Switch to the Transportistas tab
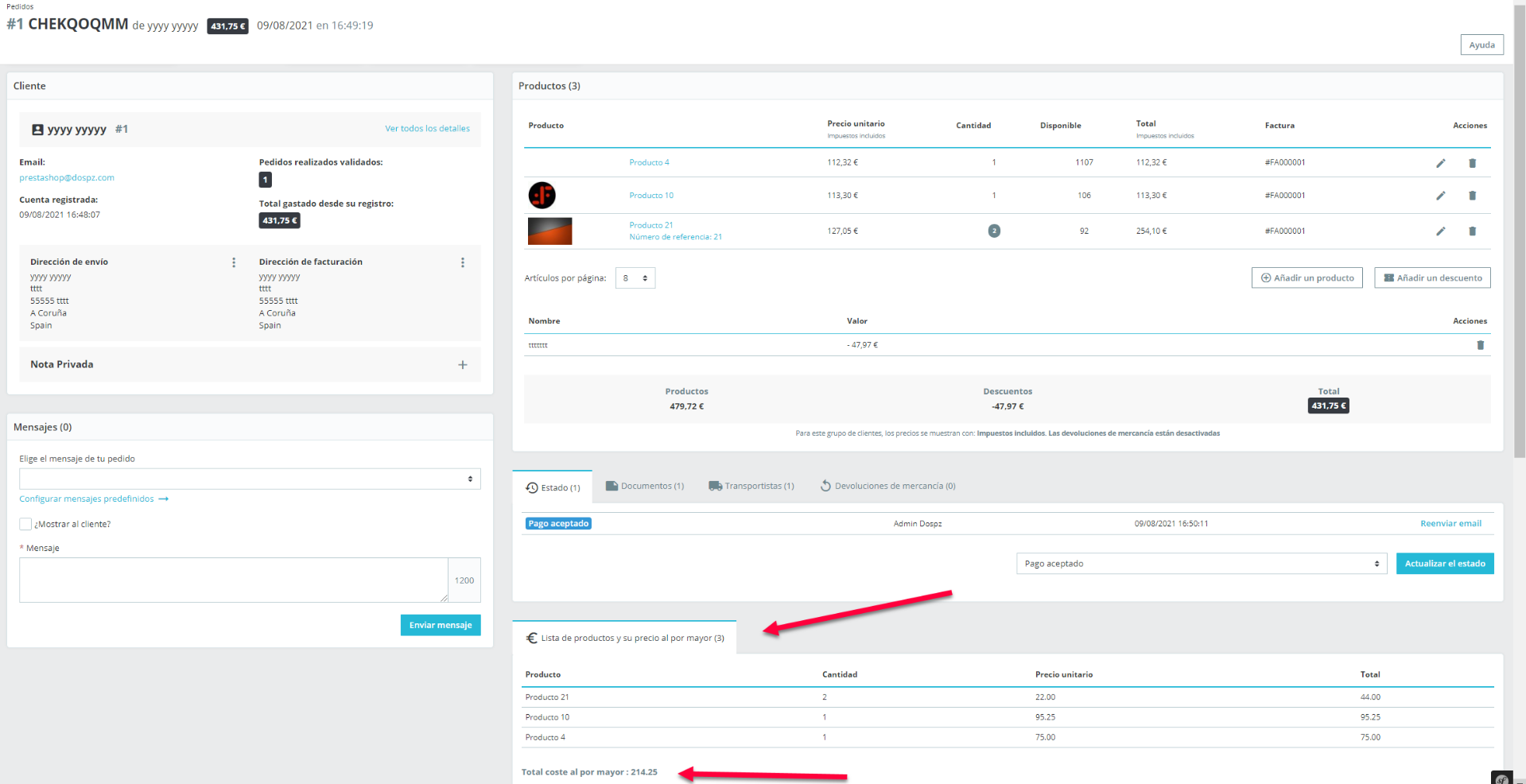Viewport: 1526px width, 784px height. [x=751, y=486]
